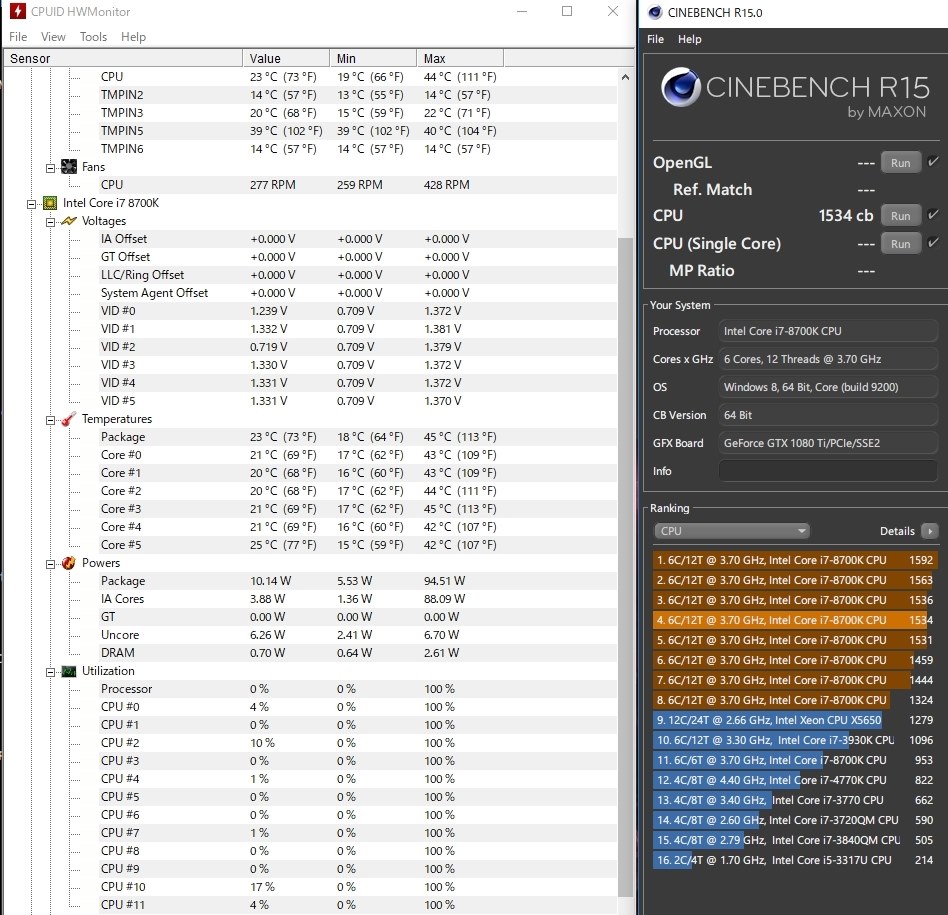Run the CPU benchmark
Image resolution: width=948 pixels, height=915 pixels.
tap(900, 216)
